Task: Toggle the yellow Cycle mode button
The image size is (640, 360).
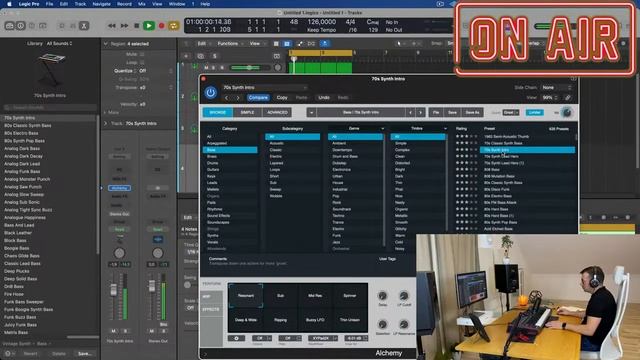Action: click(x=173, y=26)
